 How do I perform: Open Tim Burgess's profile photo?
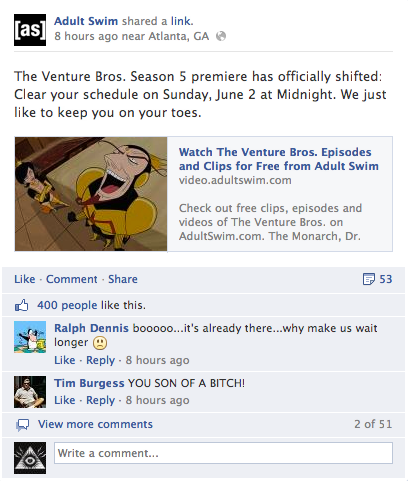coord(30,392)
